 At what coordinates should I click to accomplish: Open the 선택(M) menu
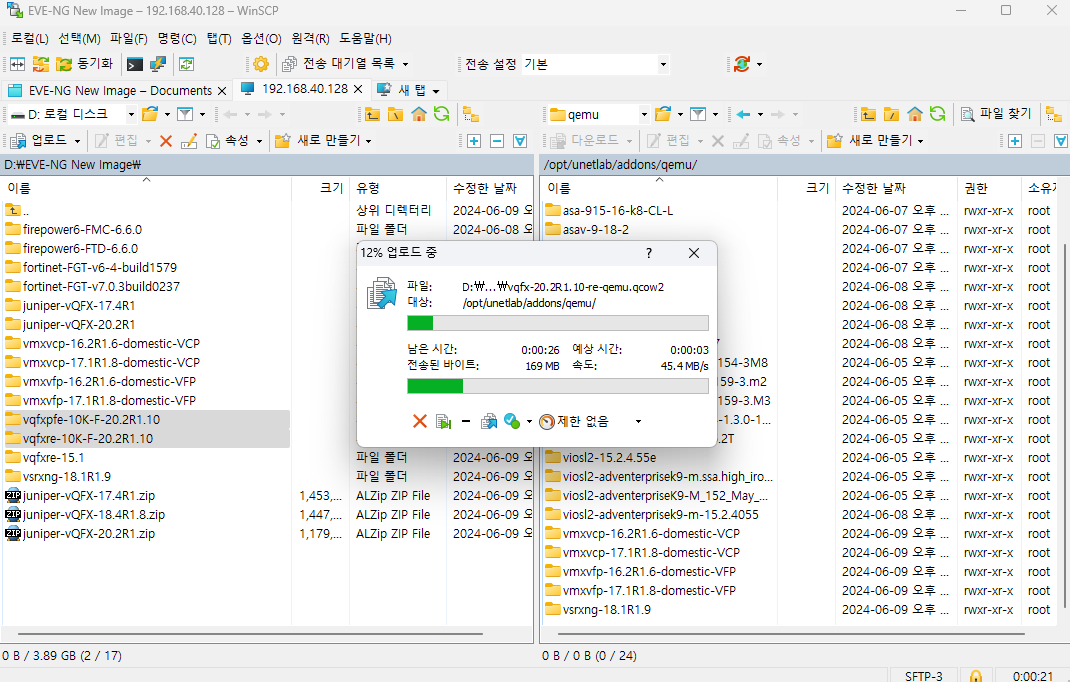click(x=79, y=39)
